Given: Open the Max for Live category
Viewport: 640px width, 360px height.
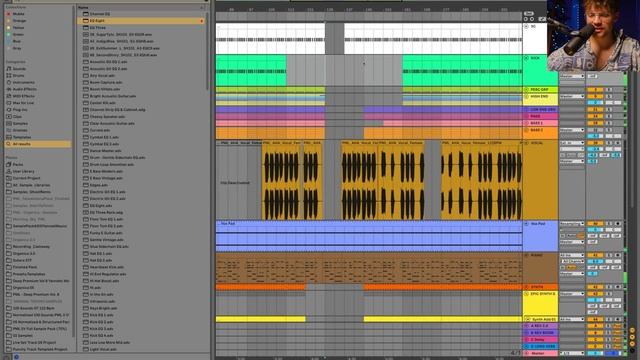Looking at the screenshot, I should coord(20,103).
